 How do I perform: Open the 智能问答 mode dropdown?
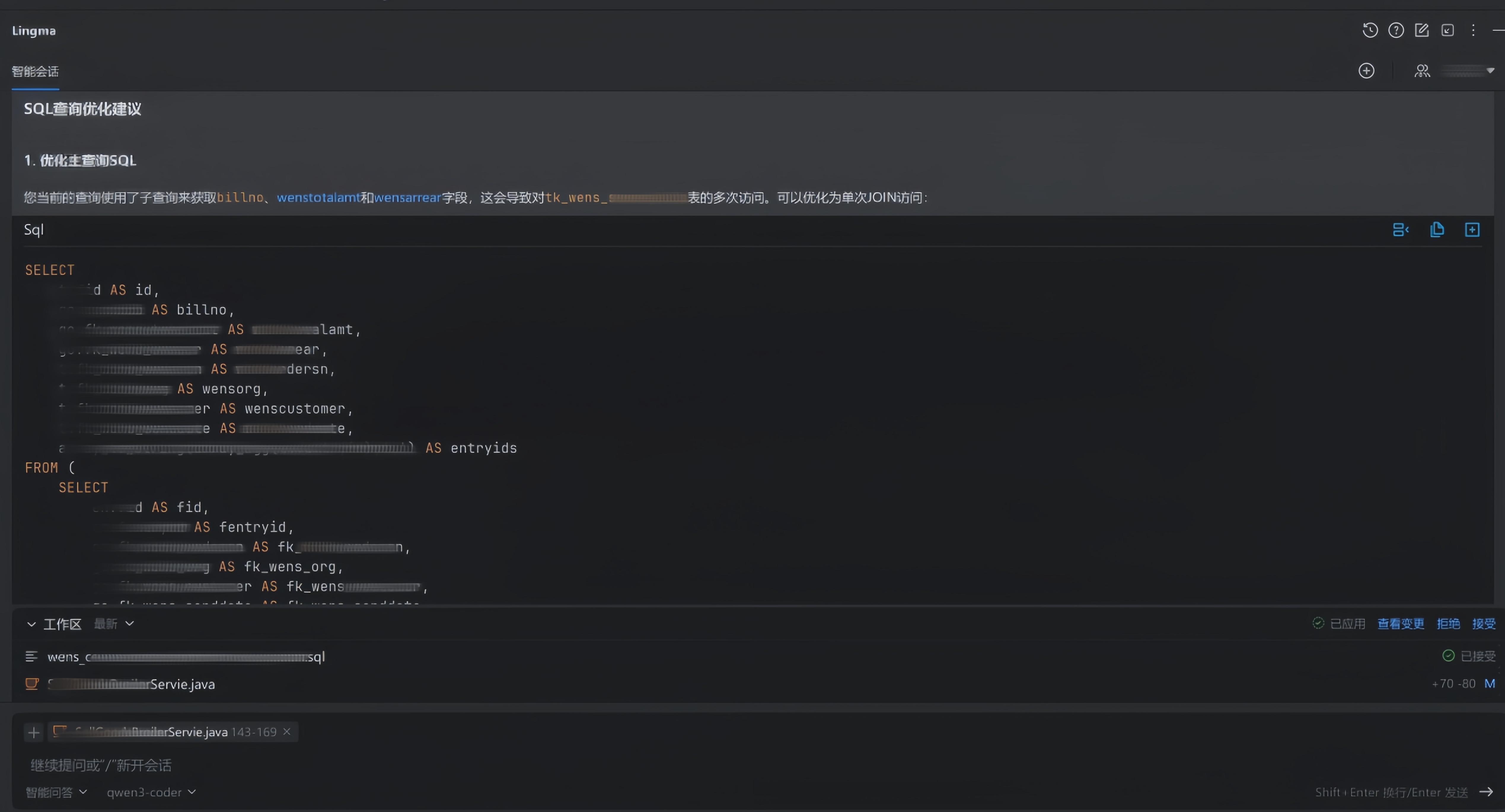56,792
